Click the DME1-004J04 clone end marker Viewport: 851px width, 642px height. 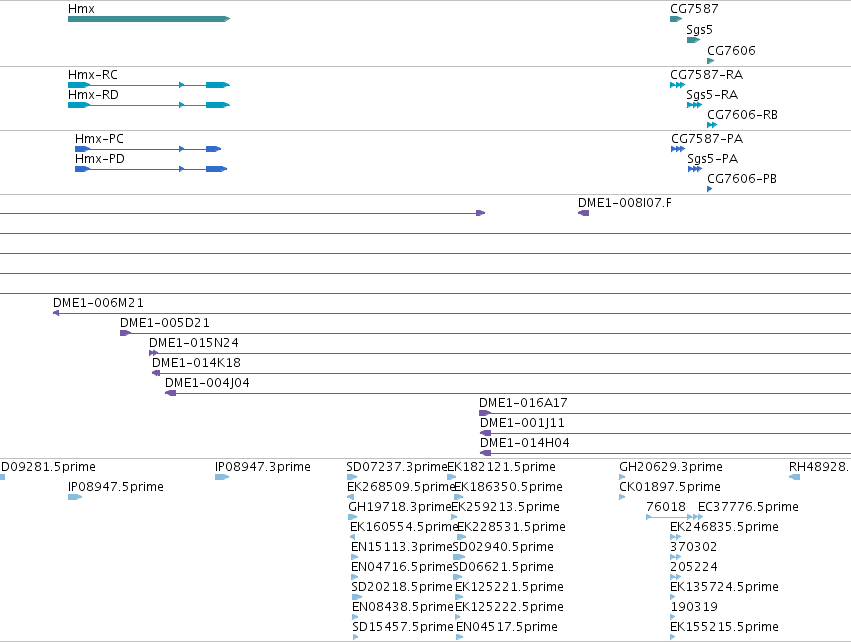(x=170, y=393)
